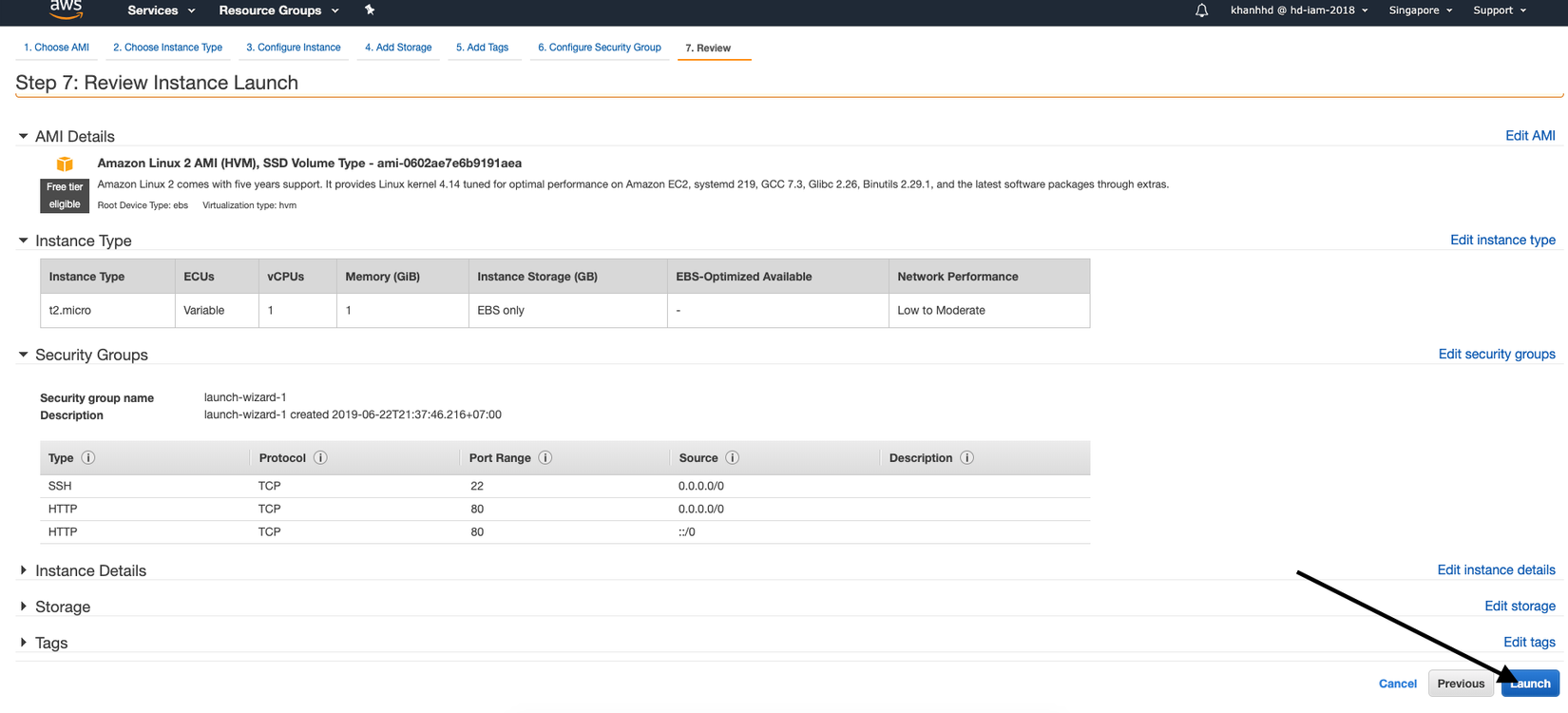This screenshot has height=713, width=1568.
Task: Click the Launch button
Action: tap(1530, 684)
